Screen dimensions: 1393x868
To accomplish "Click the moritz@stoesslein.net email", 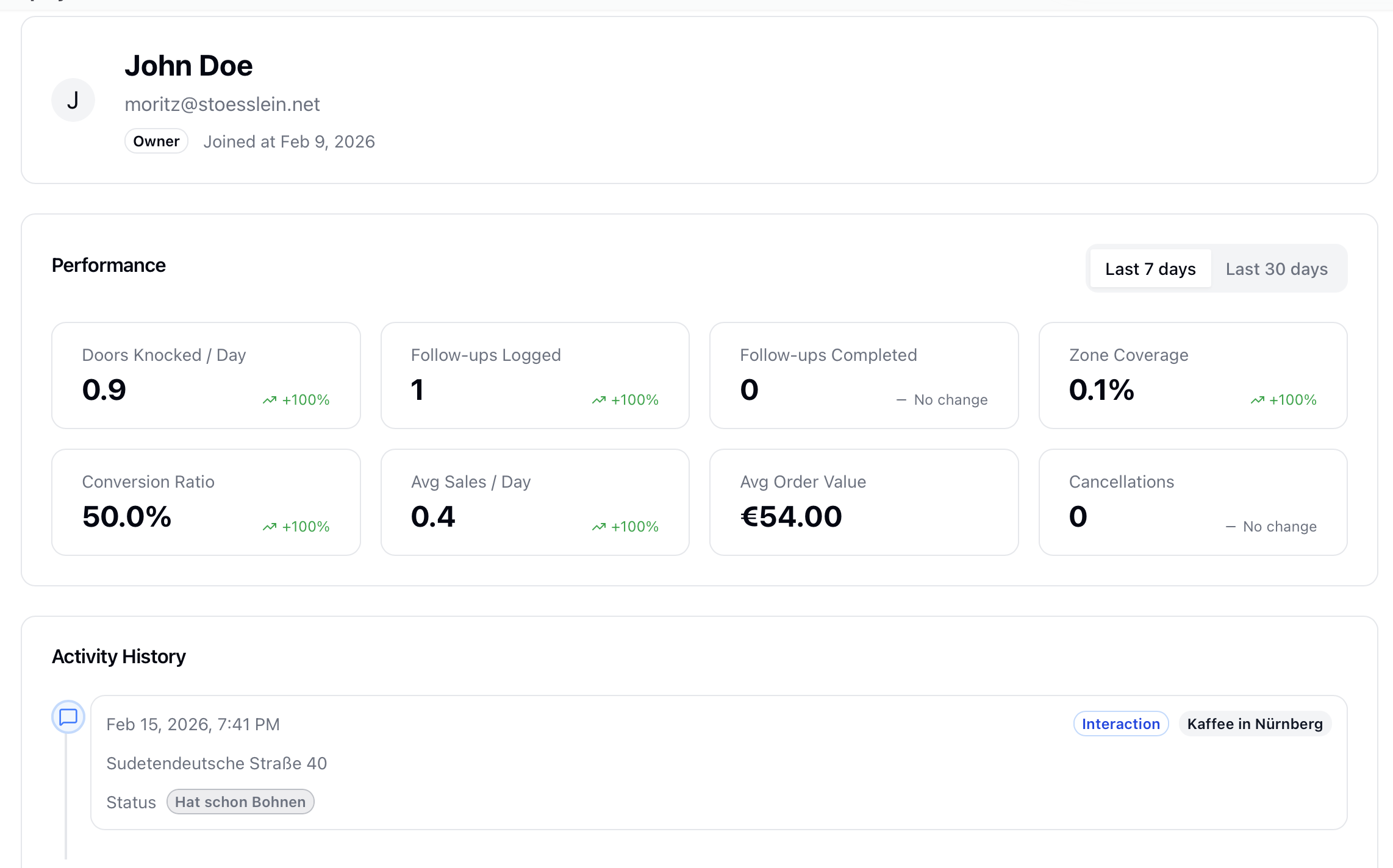I will pyautogui.click(x=222, y=104).
